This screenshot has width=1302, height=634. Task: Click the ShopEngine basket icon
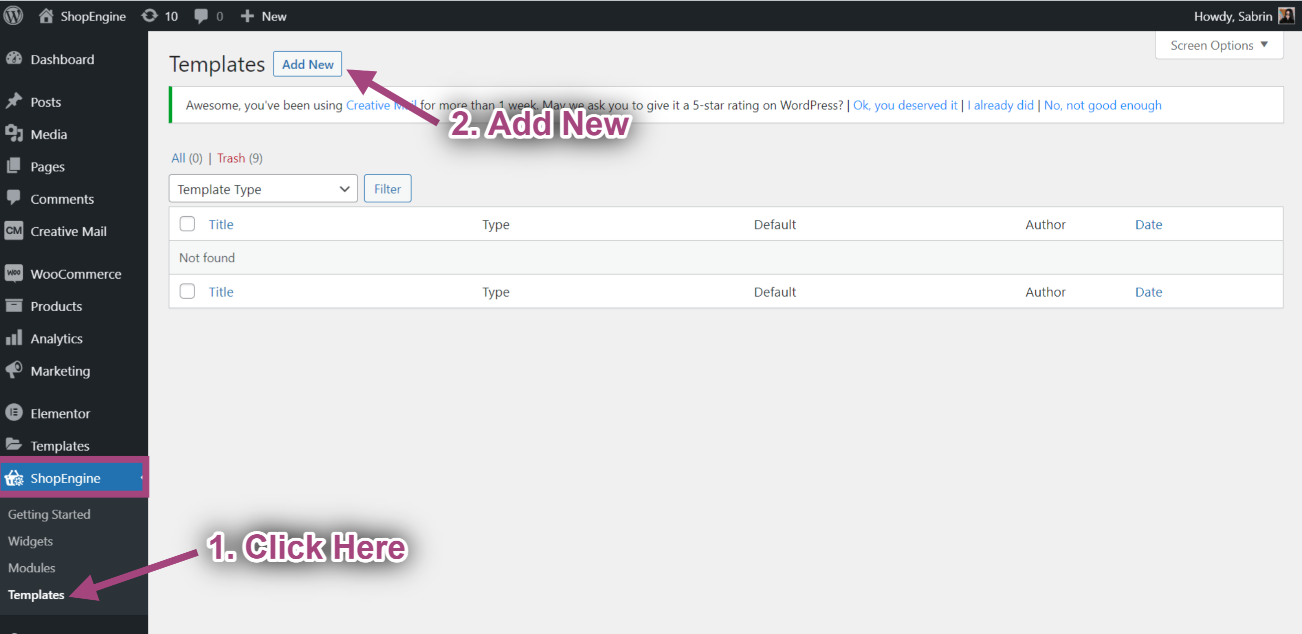click(14, 478)
